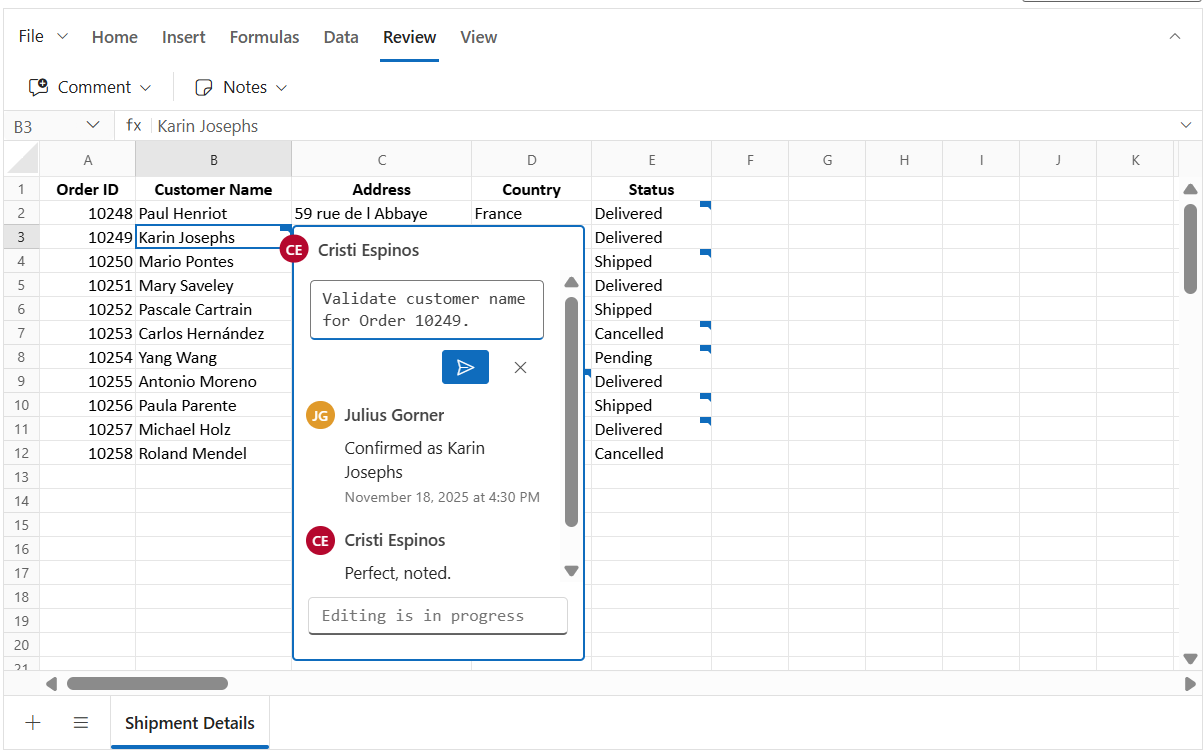
Task: Open the Name Box dropdown arrow
Action: pyautogui.click(x=93, y=125)
